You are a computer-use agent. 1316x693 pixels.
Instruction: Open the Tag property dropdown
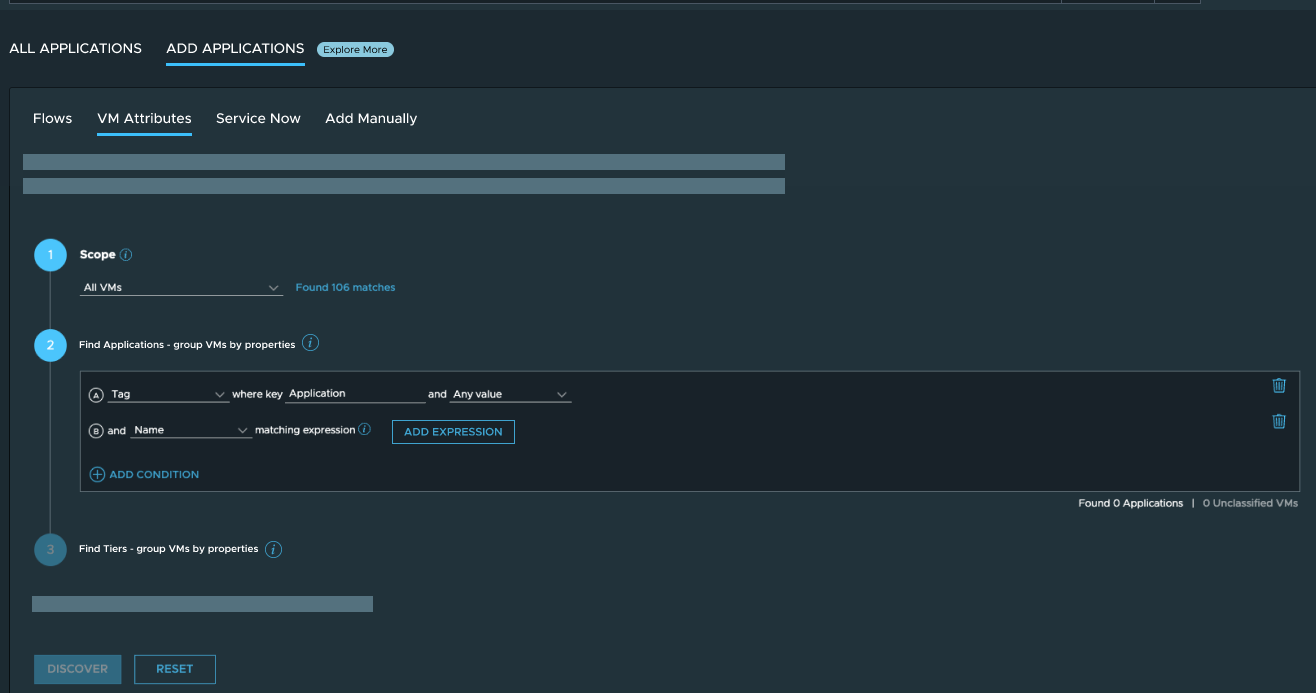click(169, 395)
